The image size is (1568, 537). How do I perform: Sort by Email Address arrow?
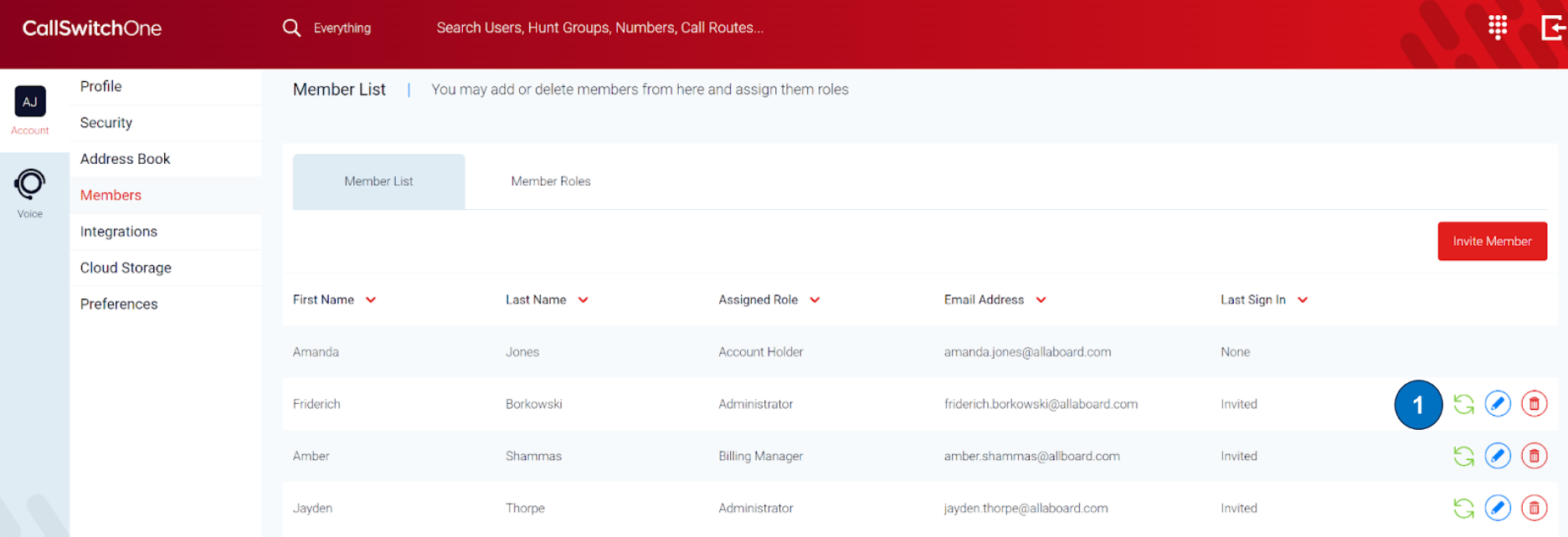tap(1041, 300)
